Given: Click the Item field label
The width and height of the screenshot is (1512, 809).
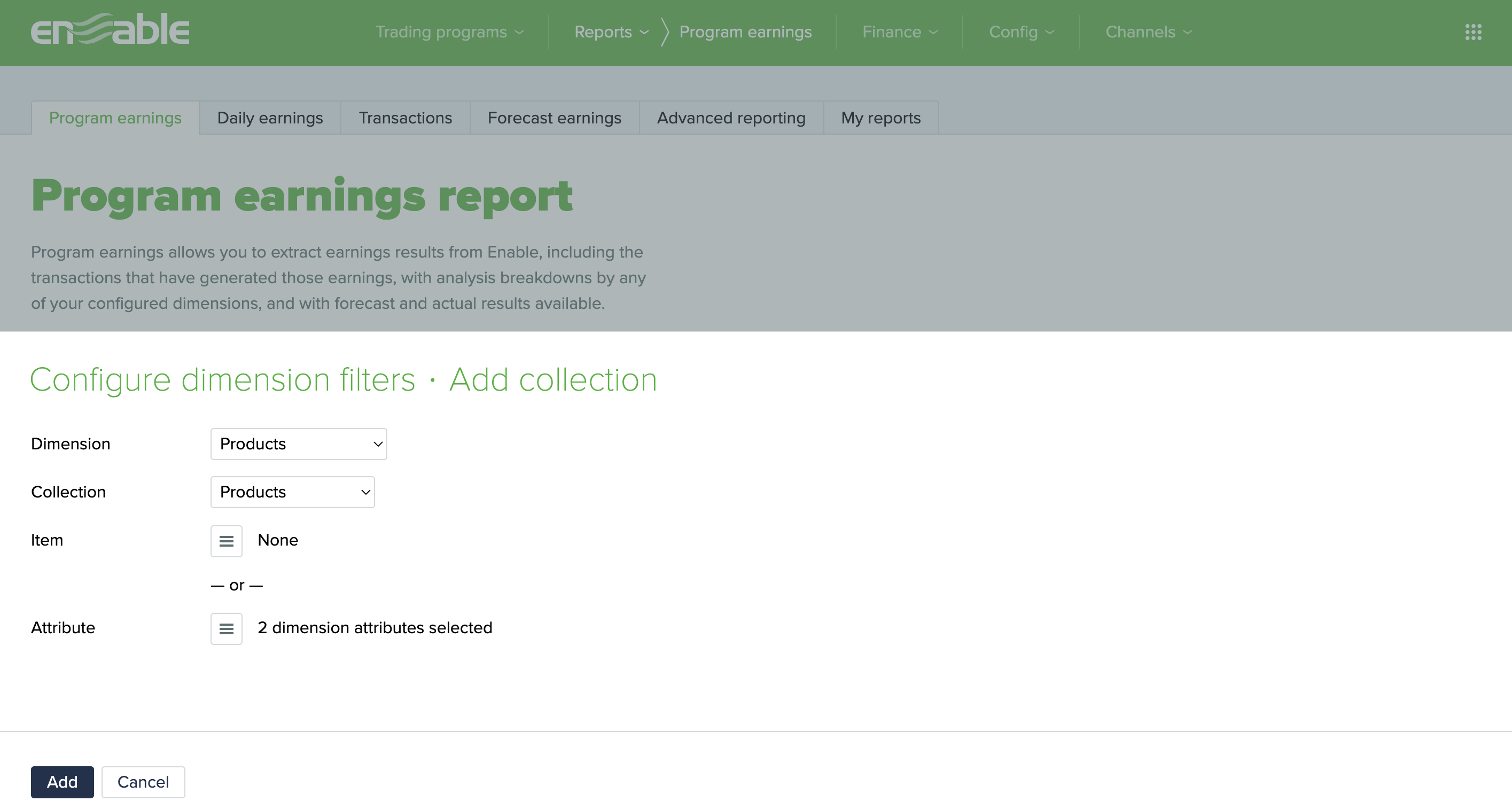Looking at the screenshot, I should (47, 540).
